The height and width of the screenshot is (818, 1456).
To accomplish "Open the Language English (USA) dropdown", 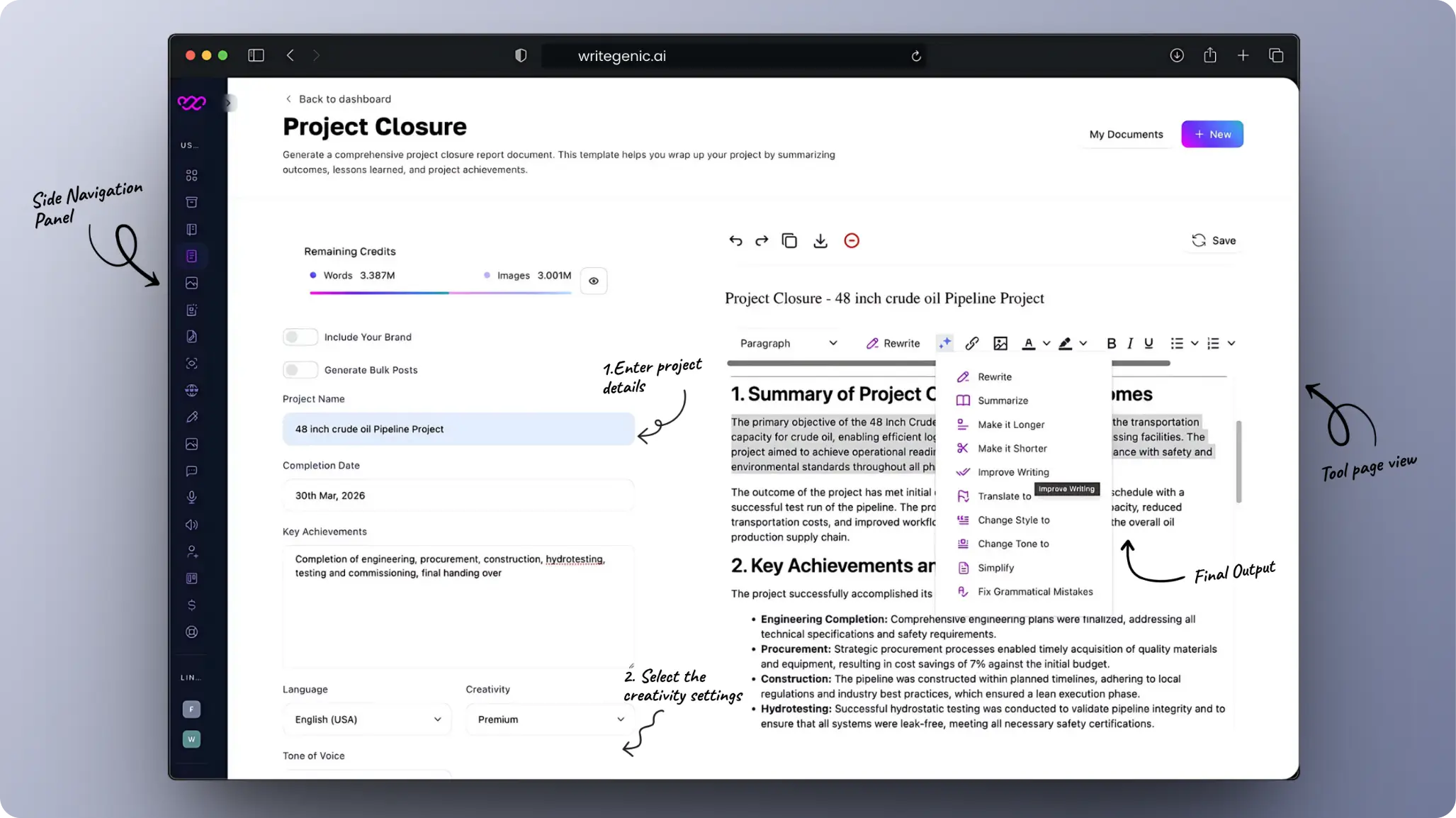I will pos(367,719).
